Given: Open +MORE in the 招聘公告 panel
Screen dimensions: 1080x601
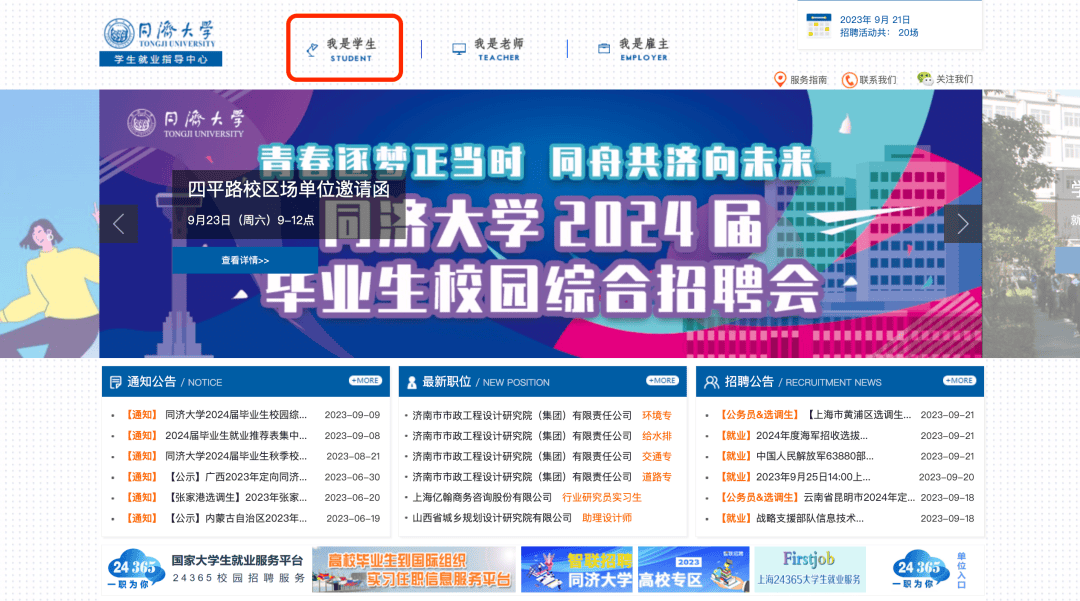Looking at the screenshot, I should tap(958, 380).
